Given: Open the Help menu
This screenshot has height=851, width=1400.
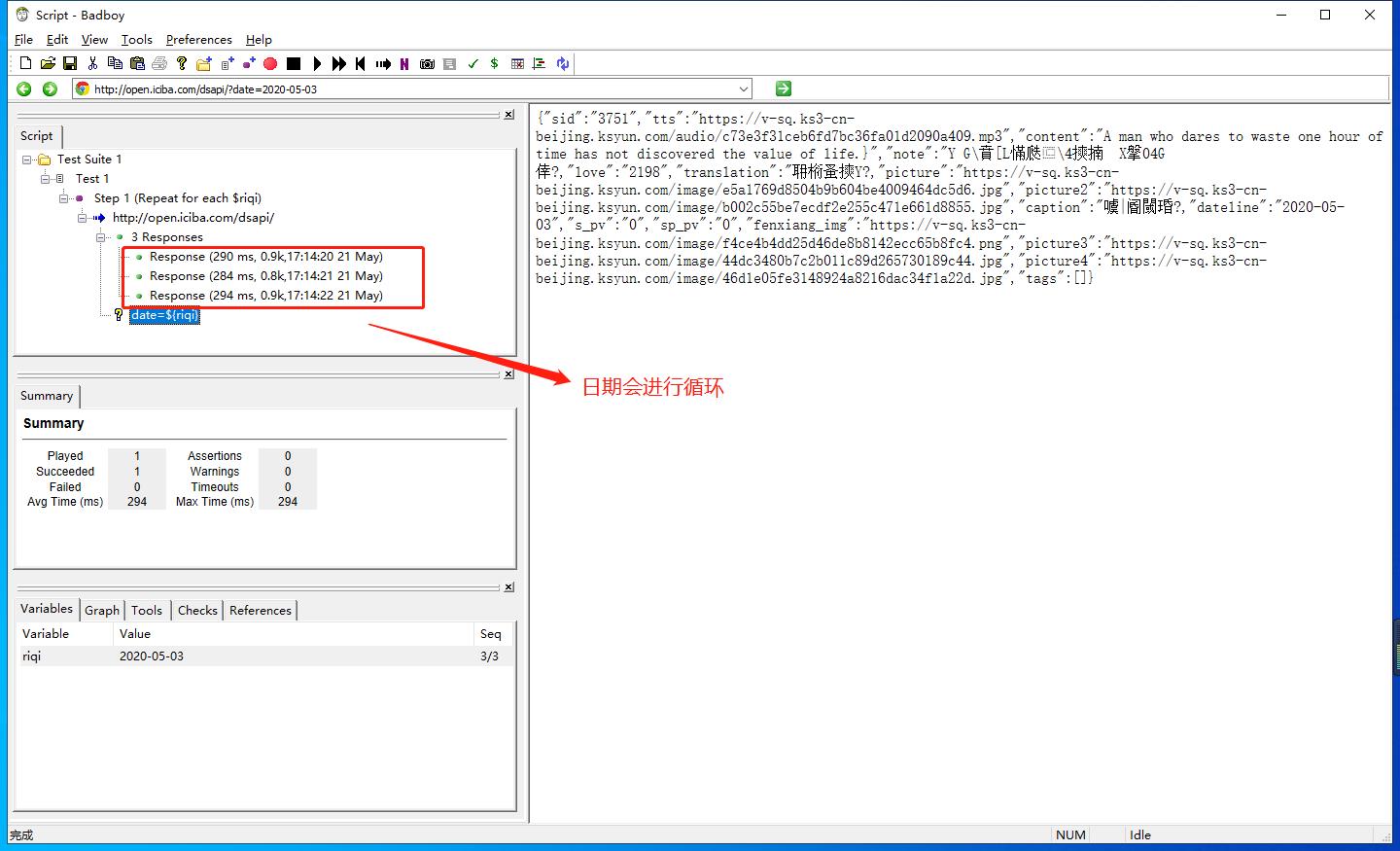Looking at the screenshot, I should click(259, 40).
